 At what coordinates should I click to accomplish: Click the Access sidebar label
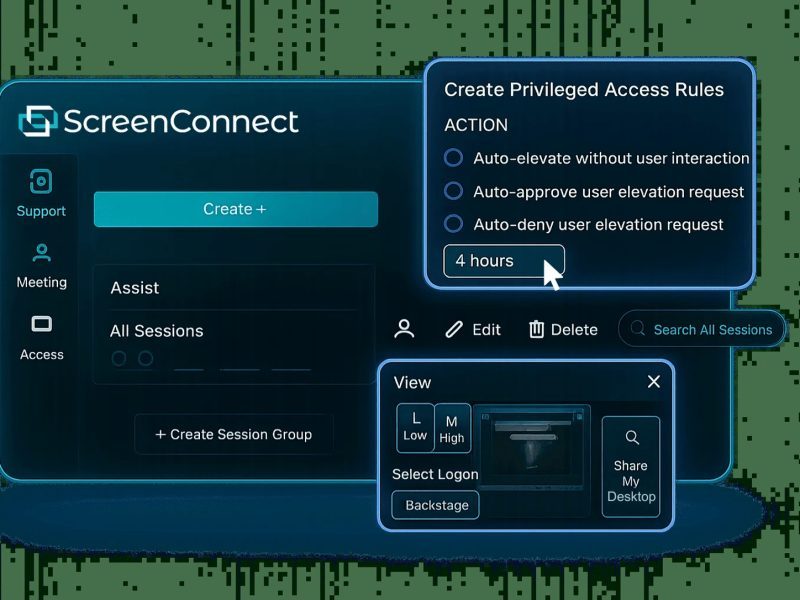(41, 355)
